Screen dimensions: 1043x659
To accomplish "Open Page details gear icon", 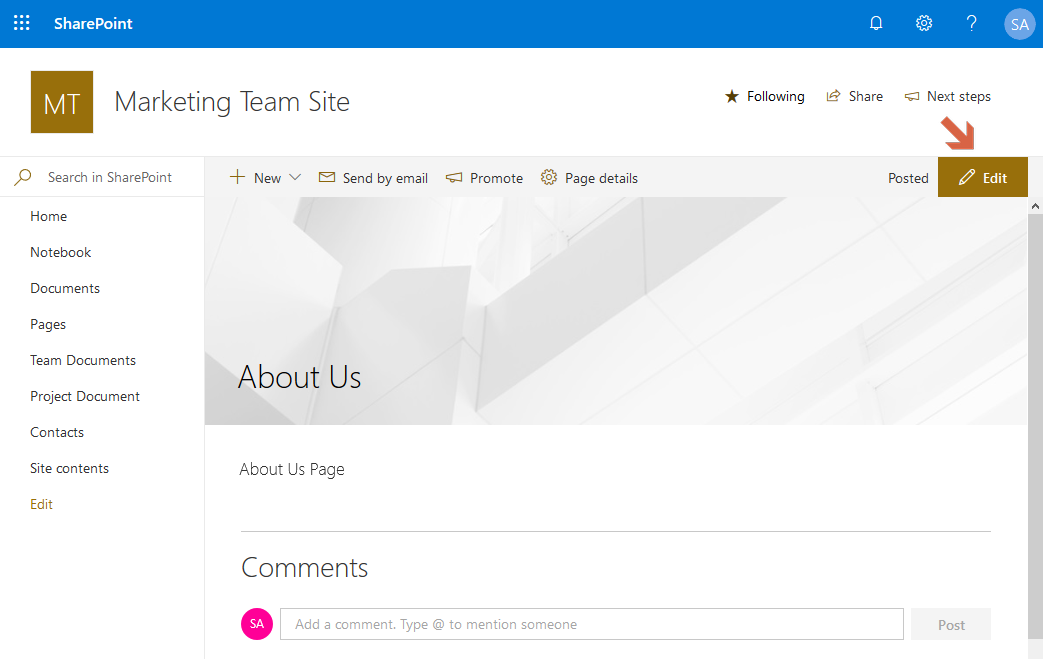I will coord(548,177).
